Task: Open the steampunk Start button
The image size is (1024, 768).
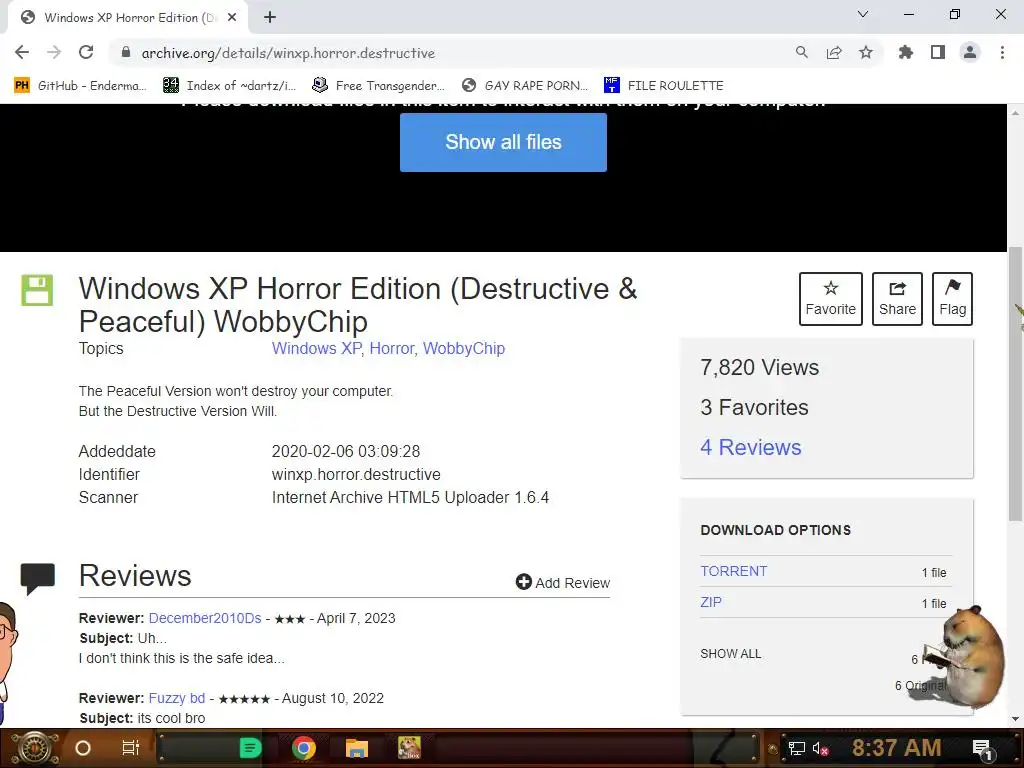Action: [33, 748]
